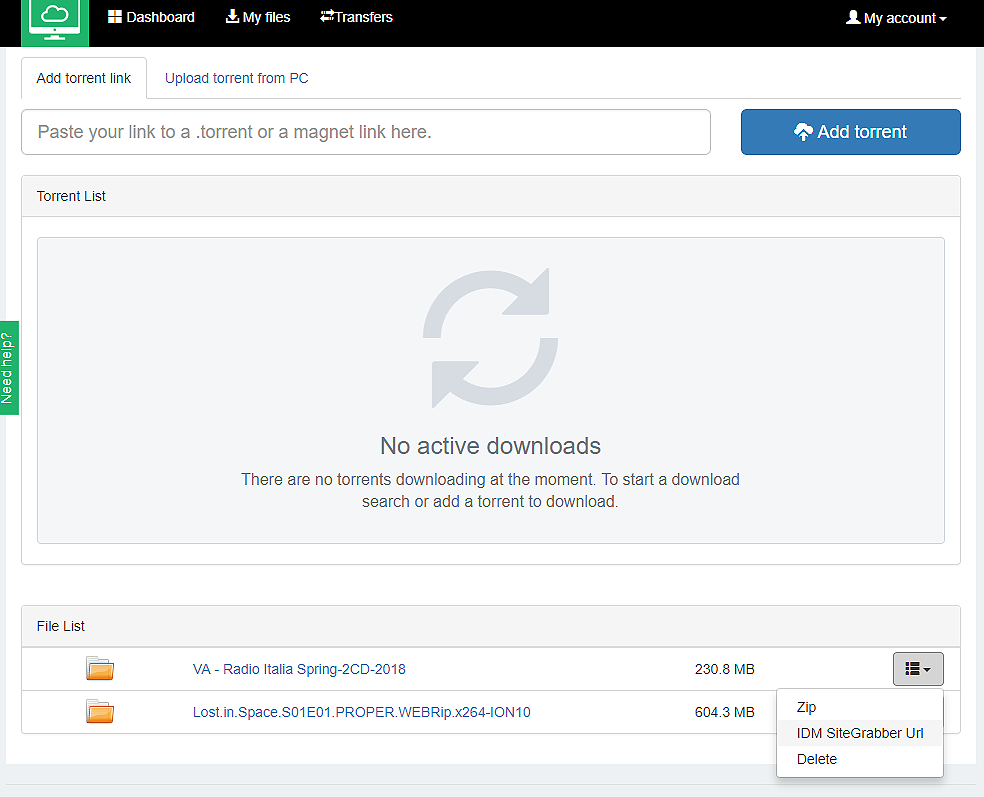Select the Add torrent link tab
The height and width of the screenshot is (797, 984).
click(x=84, y=78)
